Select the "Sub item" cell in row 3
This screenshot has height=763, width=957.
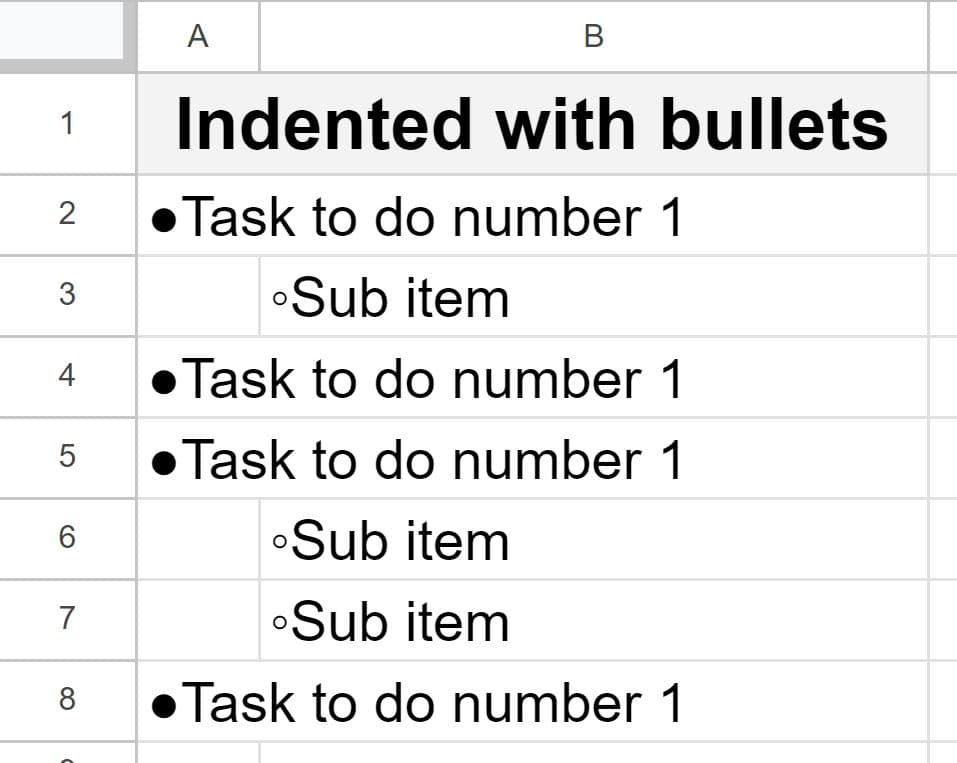[x=420, y=296]
